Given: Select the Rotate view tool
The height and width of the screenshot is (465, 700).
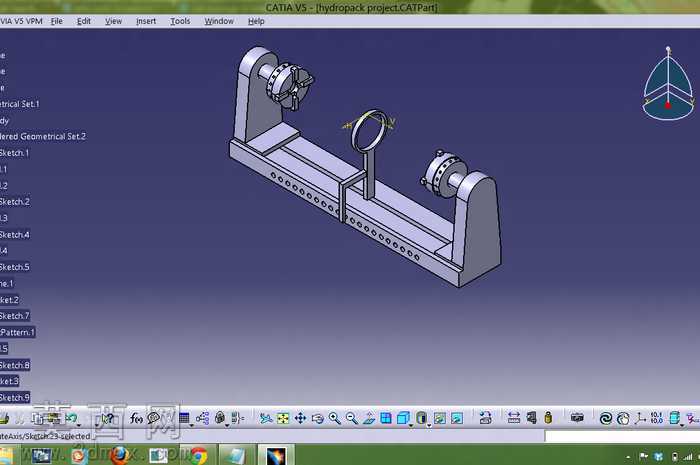Looking at the screenshot, I should pyautogui.click(x=317, y=418).
